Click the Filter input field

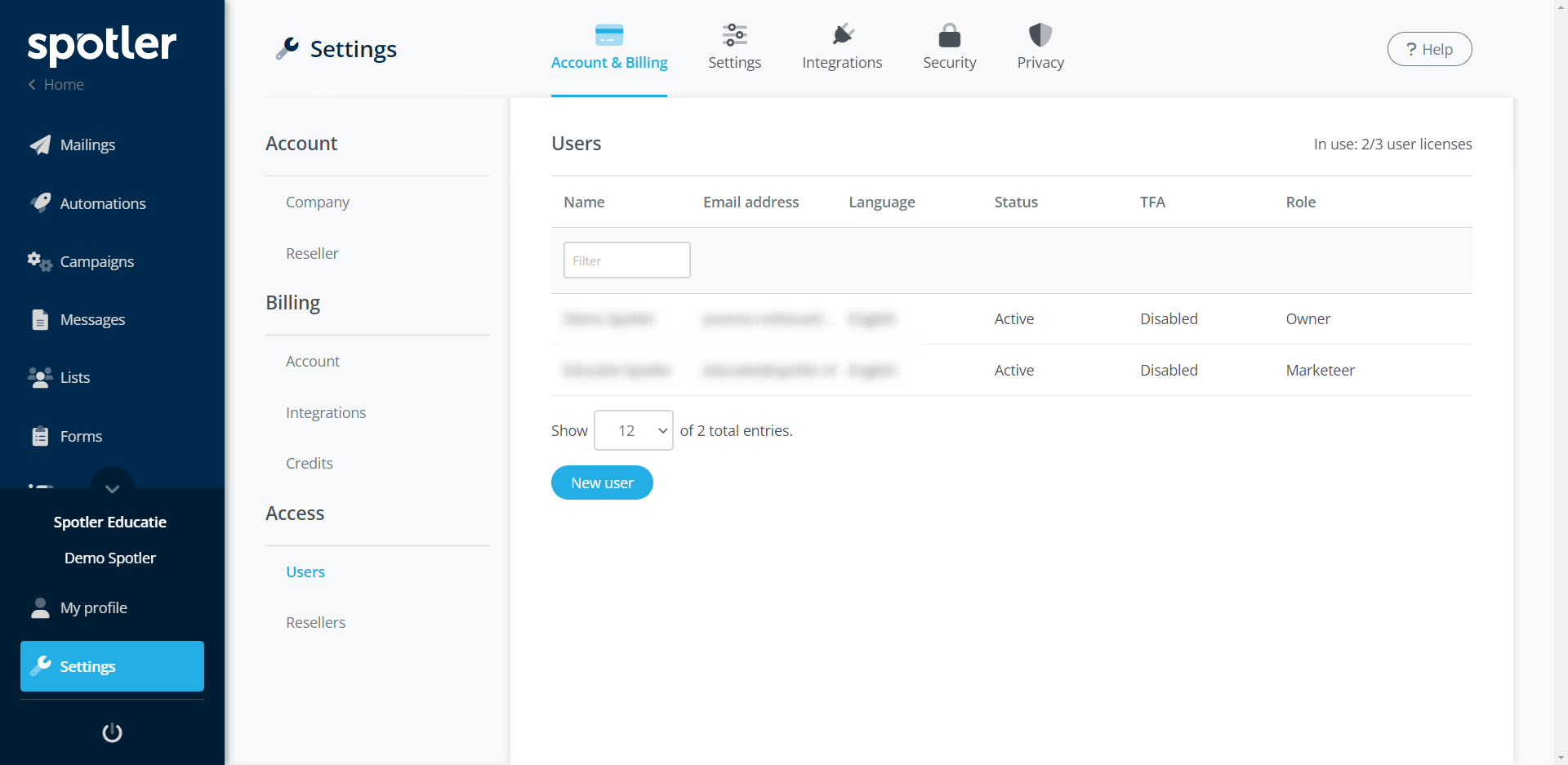[626, 260]
